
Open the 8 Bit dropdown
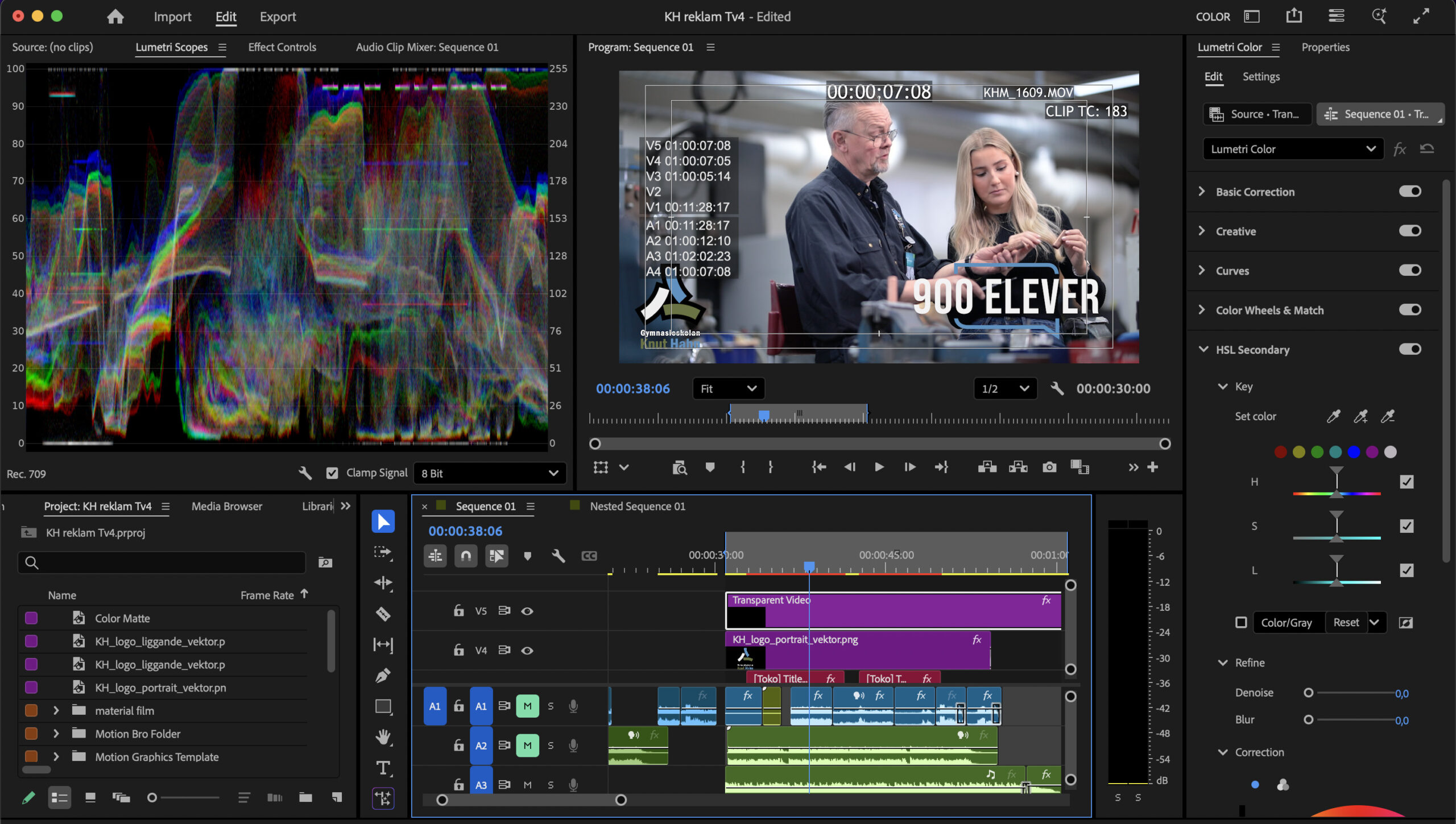pos(489,473)
